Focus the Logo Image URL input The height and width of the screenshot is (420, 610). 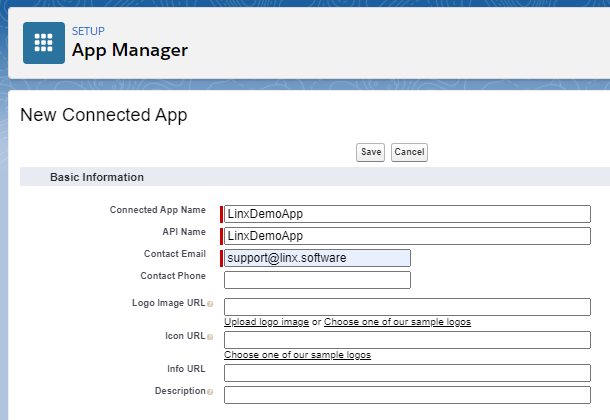point(407,306)
